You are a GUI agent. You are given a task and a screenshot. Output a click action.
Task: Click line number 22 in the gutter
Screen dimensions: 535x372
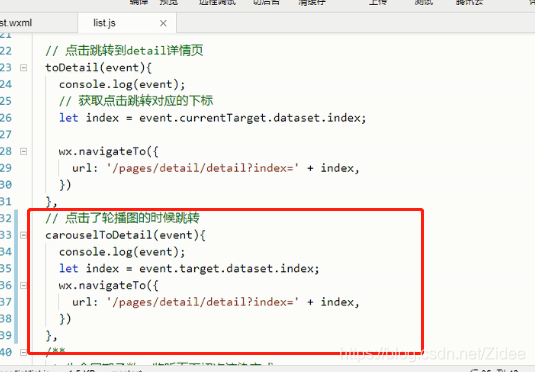coord(6,51)
